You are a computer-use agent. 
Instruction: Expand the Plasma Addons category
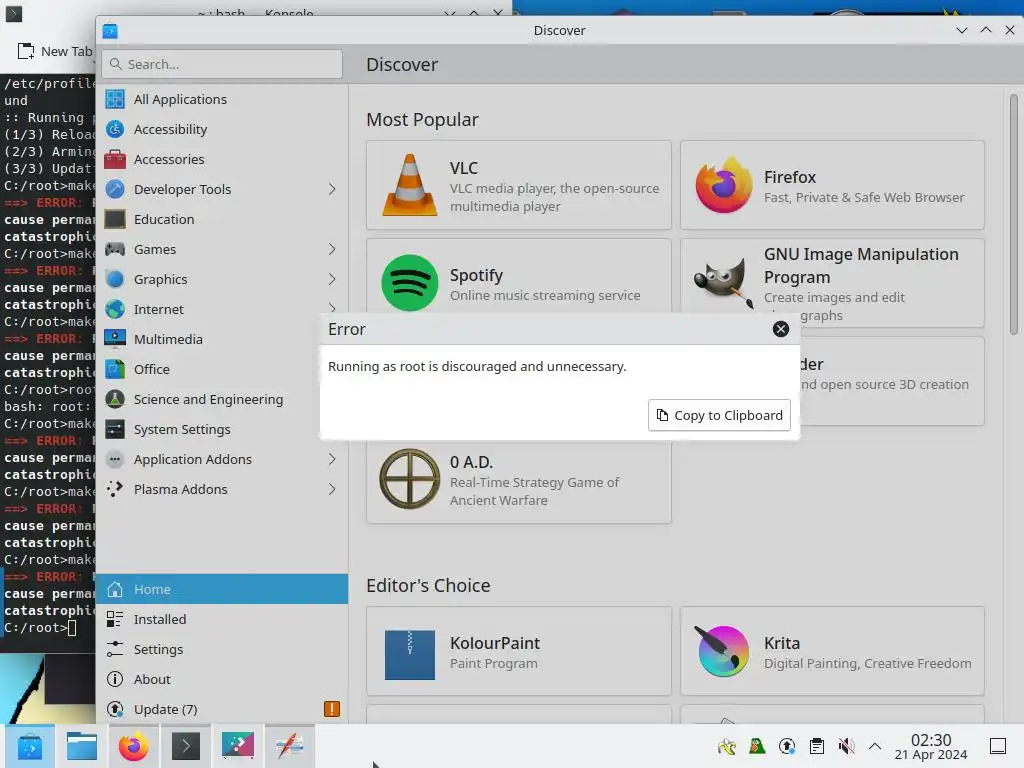click(x=332, y=489)
